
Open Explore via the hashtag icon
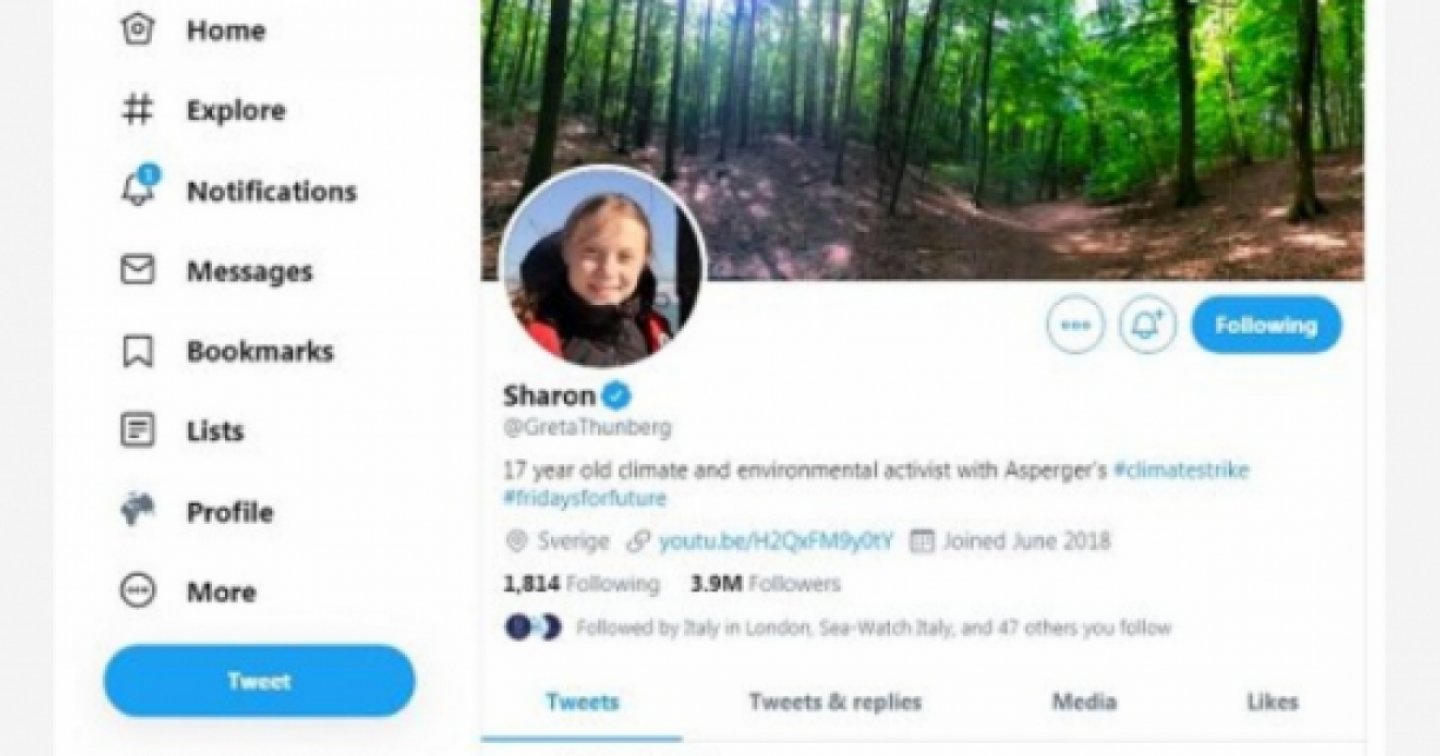137,110
